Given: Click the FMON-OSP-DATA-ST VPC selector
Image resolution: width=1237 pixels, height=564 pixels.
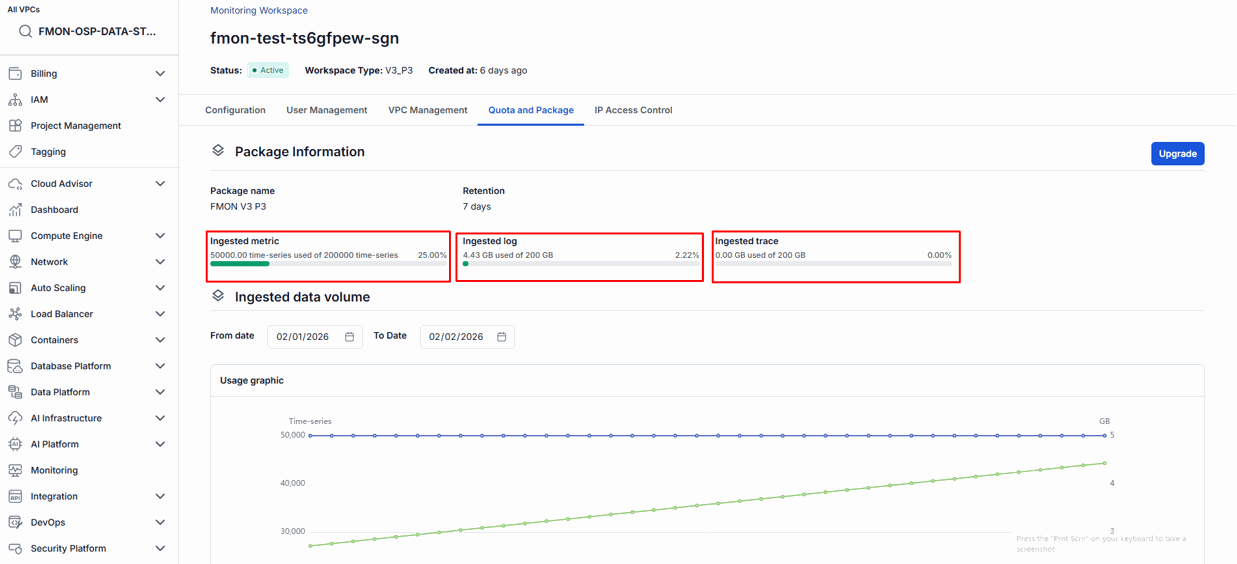Looking at the screenshot, I should [x=89, y=31].
